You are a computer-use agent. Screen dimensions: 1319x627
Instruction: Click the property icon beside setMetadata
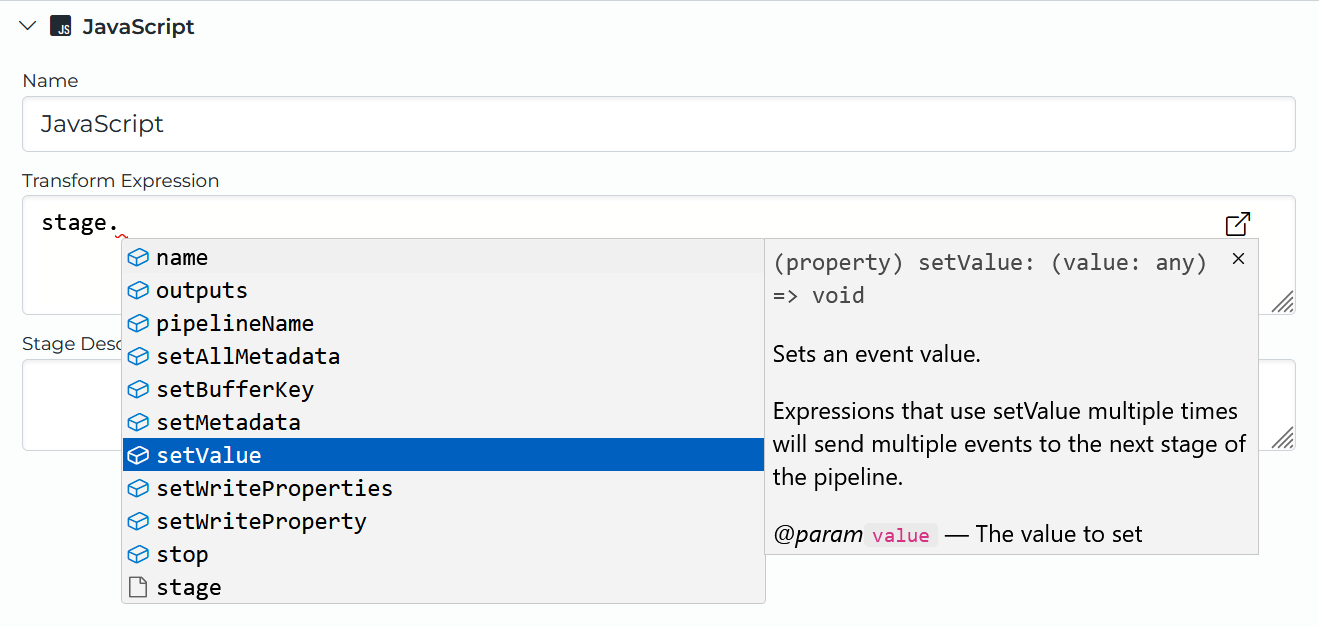click(x=138, y=422)
